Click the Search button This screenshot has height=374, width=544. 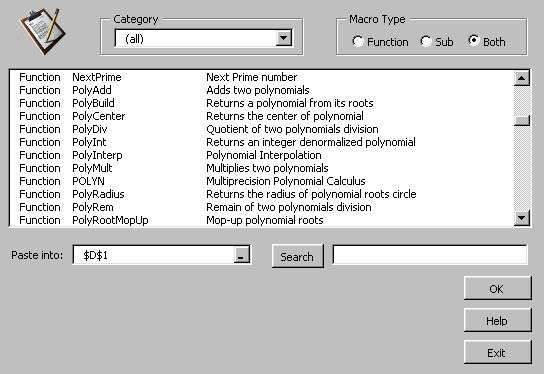pos(297,256)
